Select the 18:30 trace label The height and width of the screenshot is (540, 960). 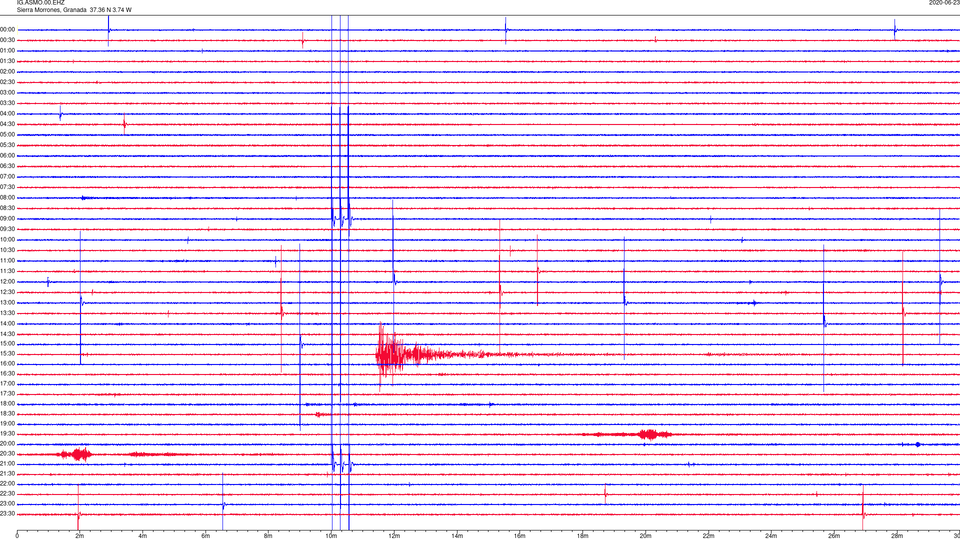coord(7,414)
